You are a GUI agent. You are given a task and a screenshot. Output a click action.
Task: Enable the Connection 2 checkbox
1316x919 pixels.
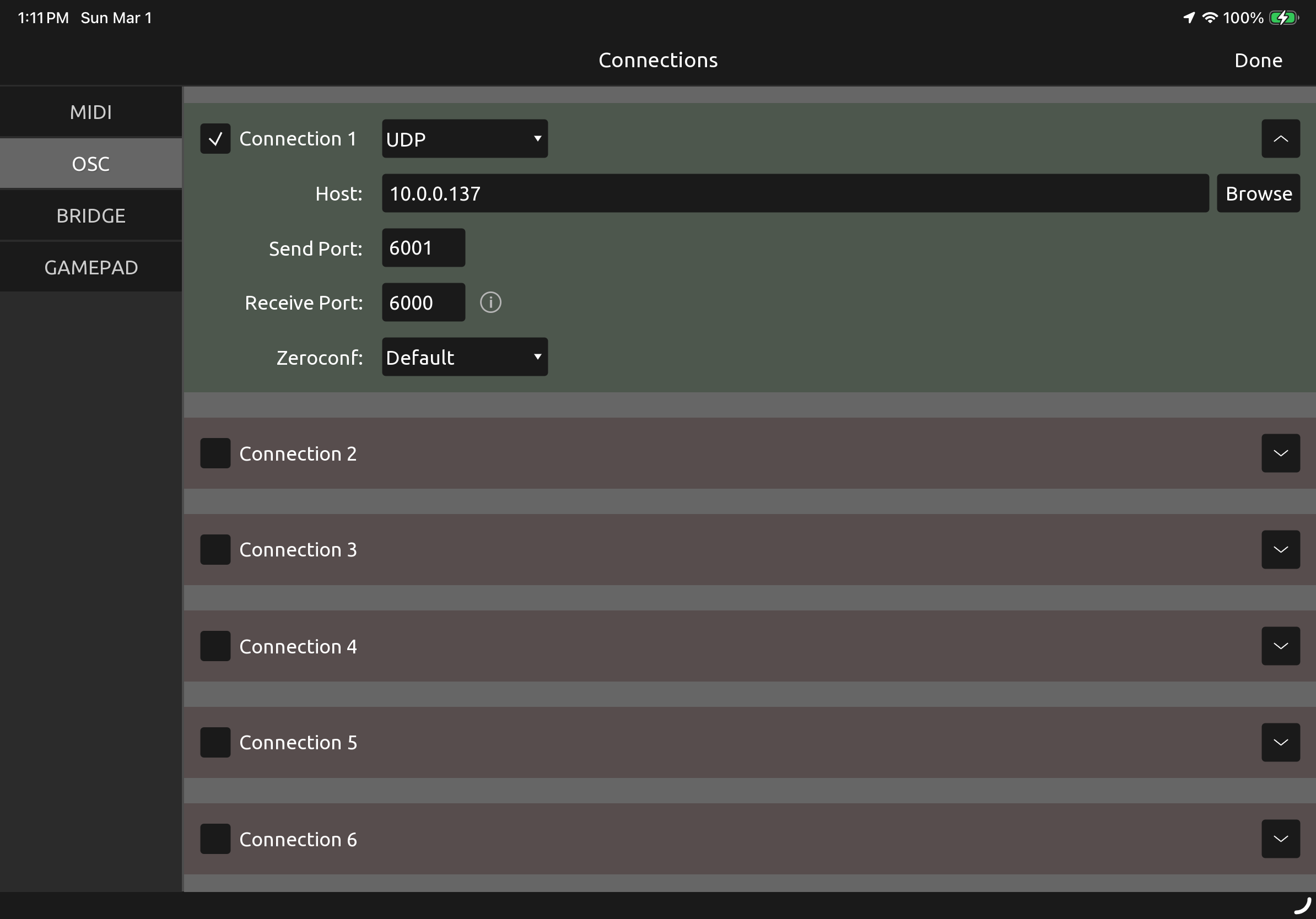[215, 453]
